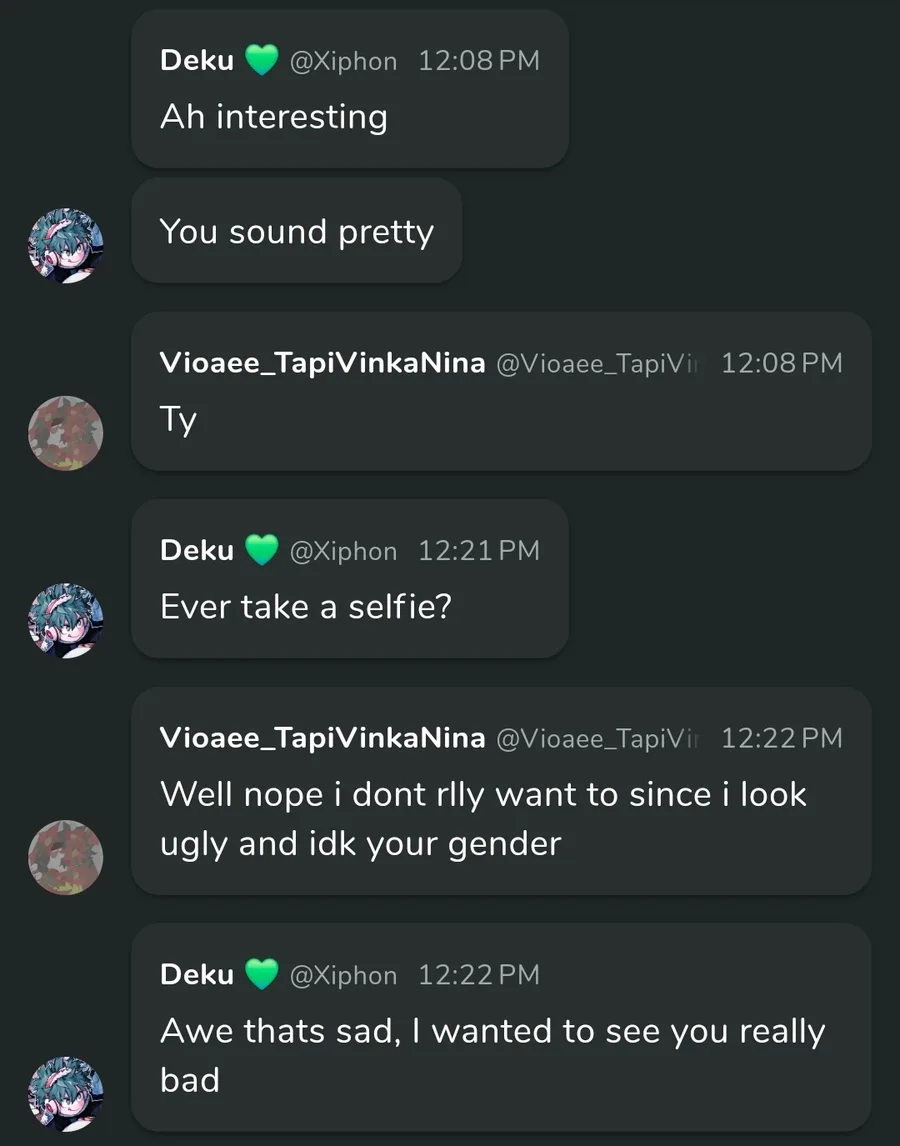Viewport: 900px width, 1146px height.
Task: Click the 12:21 PM timestamp
Action: [x=478, y=551]
